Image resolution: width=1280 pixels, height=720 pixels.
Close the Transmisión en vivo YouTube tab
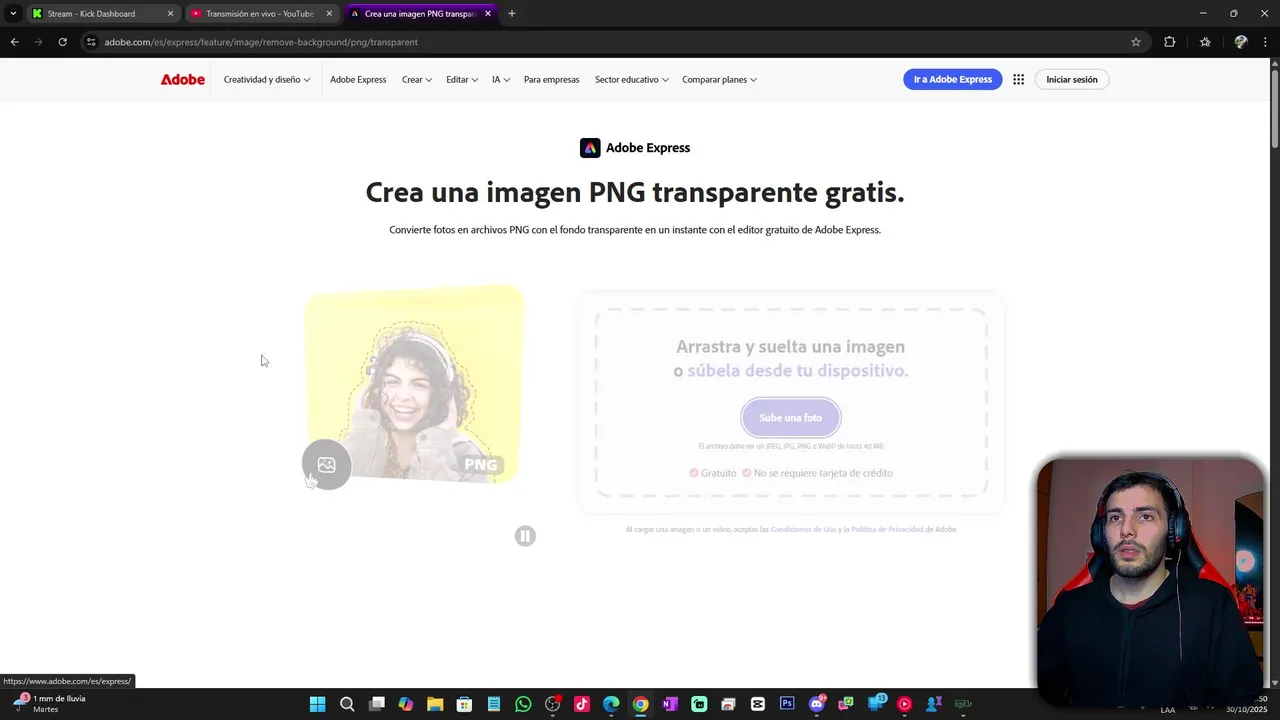point(329,14)
